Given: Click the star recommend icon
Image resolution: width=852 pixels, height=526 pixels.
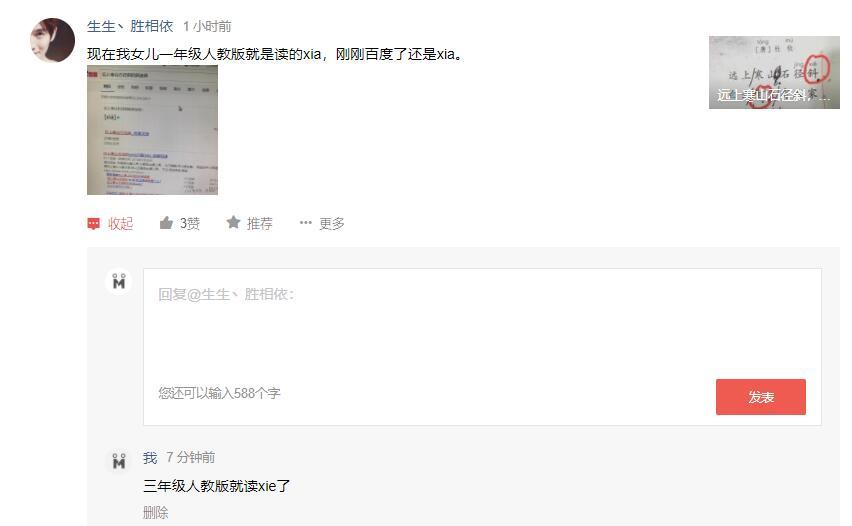Looking at the screenshot, I should pyautogui.click(x=233, y=222).
